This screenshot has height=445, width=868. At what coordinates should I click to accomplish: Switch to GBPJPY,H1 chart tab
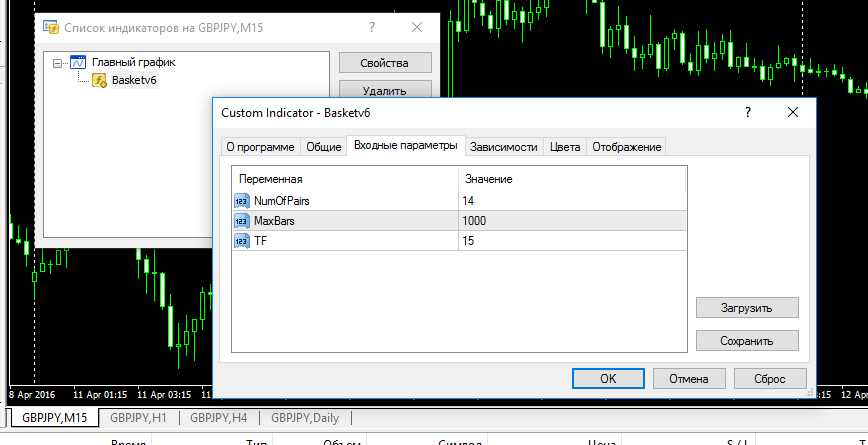[138, 418]
